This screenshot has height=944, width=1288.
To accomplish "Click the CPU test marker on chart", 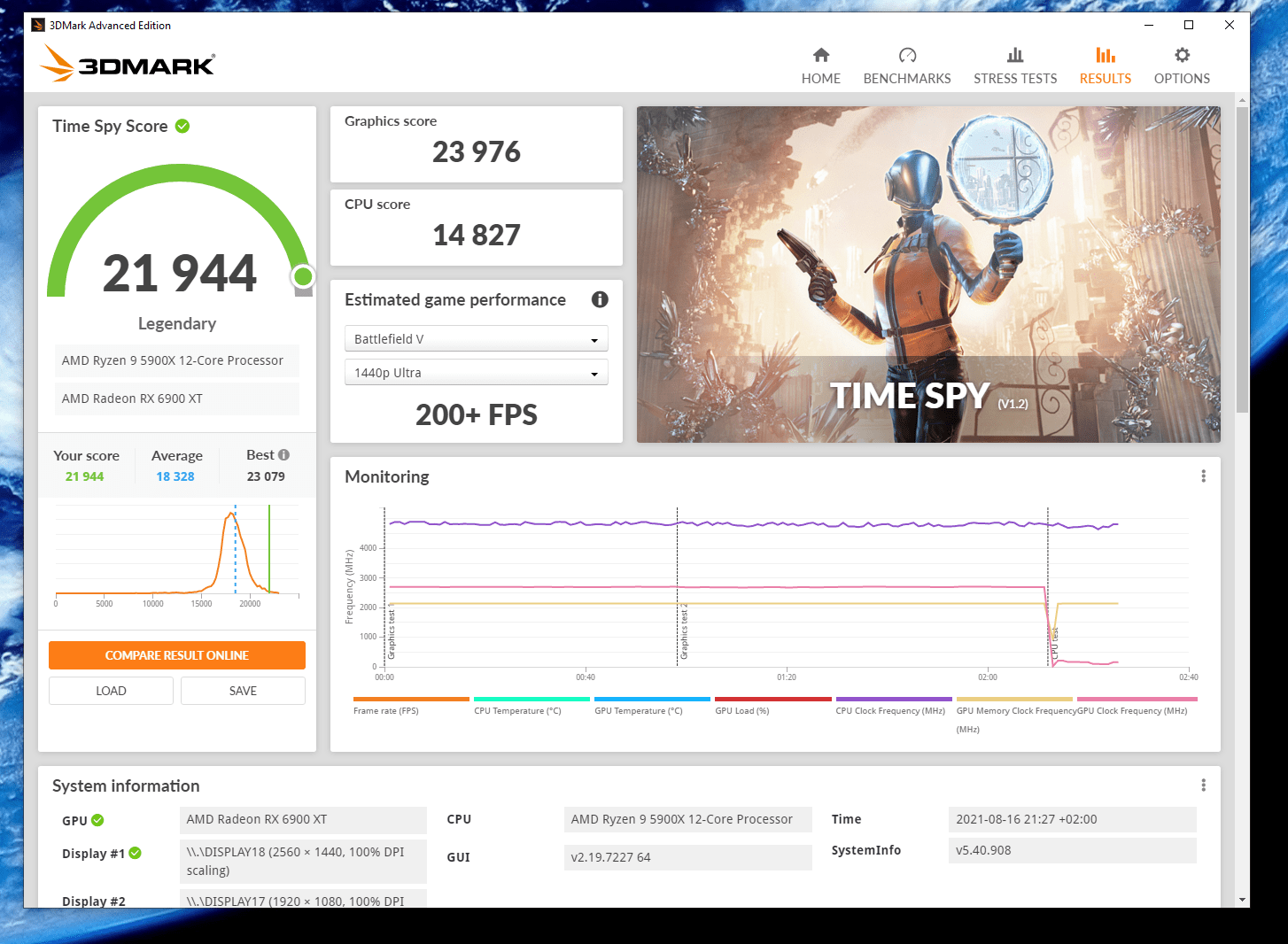I will (x=1048, y=586).
